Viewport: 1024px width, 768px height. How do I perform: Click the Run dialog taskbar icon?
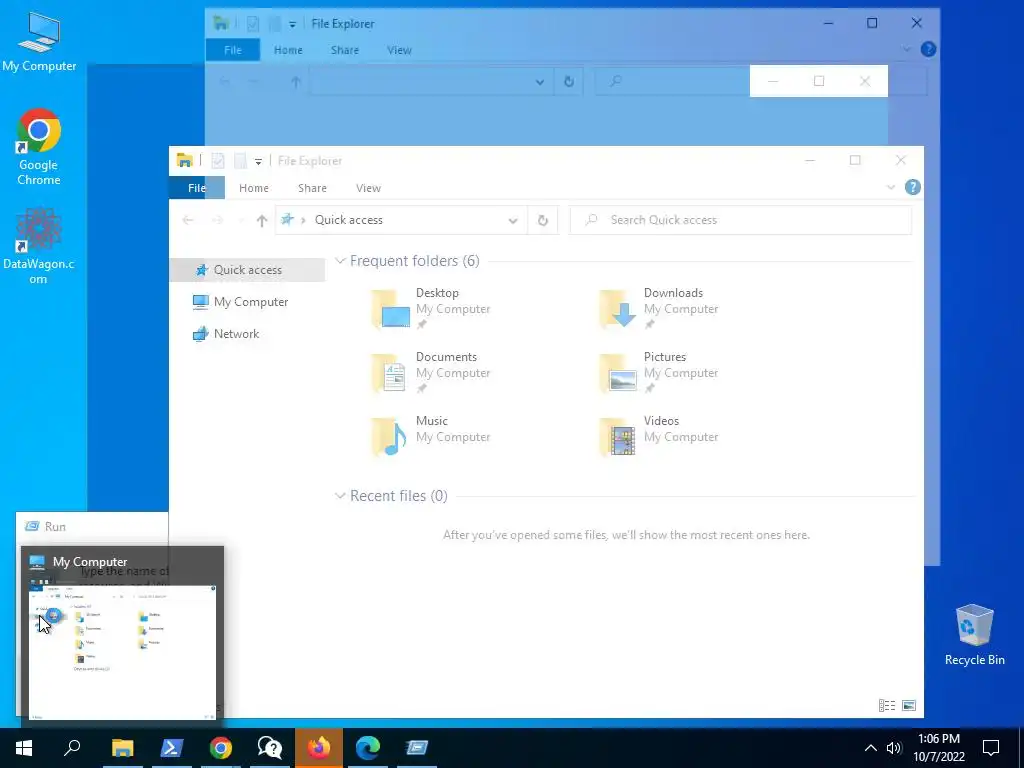click(x=417, y=747)
